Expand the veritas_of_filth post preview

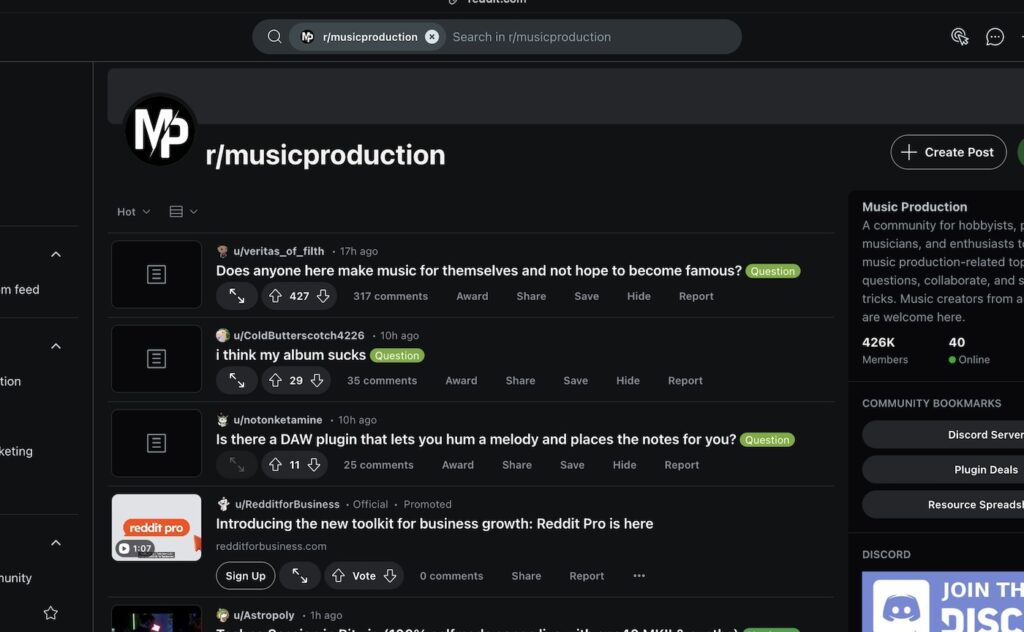[237, 297]
